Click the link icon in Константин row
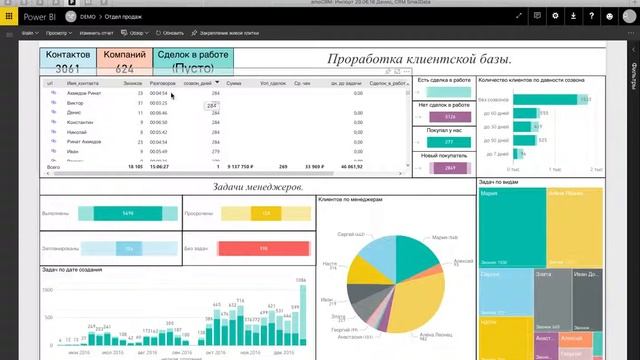The image size is (640, 360). click(53, 122)
